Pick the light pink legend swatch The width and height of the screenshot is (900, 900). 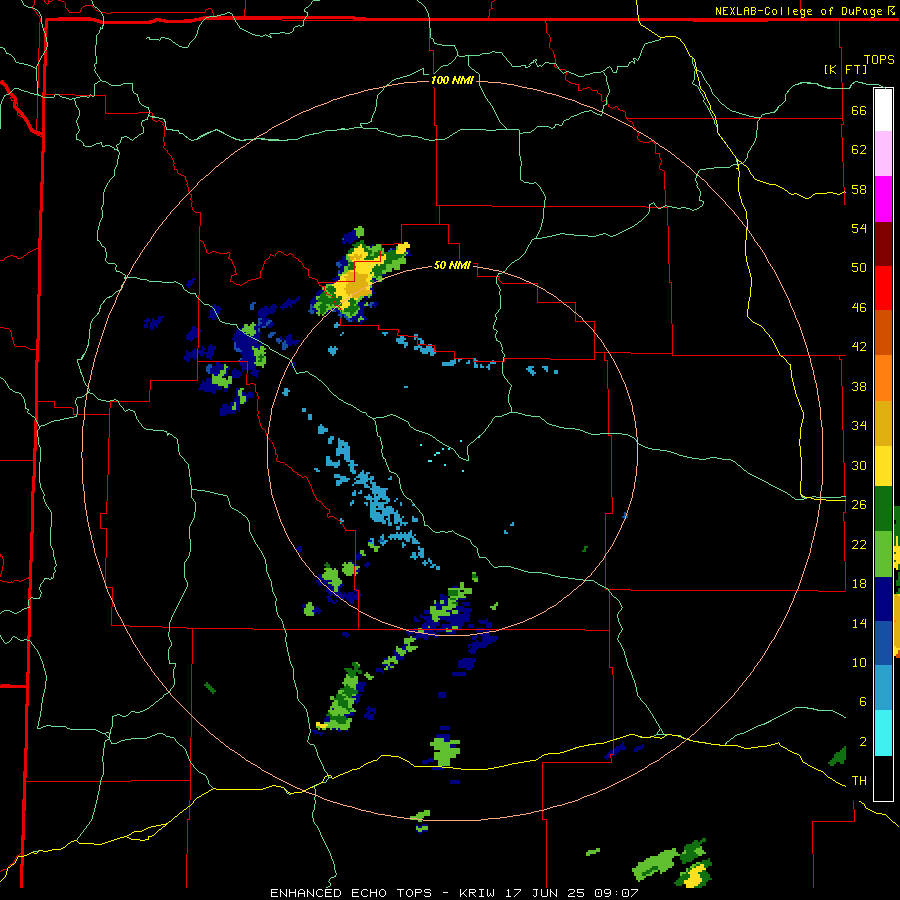tap(883, 153)
